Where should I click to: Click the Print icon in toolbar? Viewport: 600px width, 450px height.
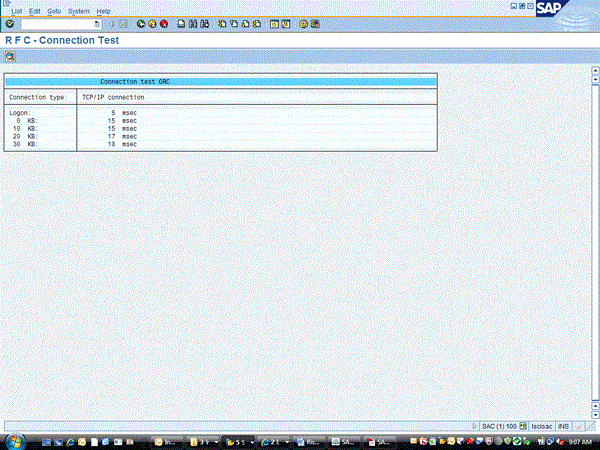(179, 23)
